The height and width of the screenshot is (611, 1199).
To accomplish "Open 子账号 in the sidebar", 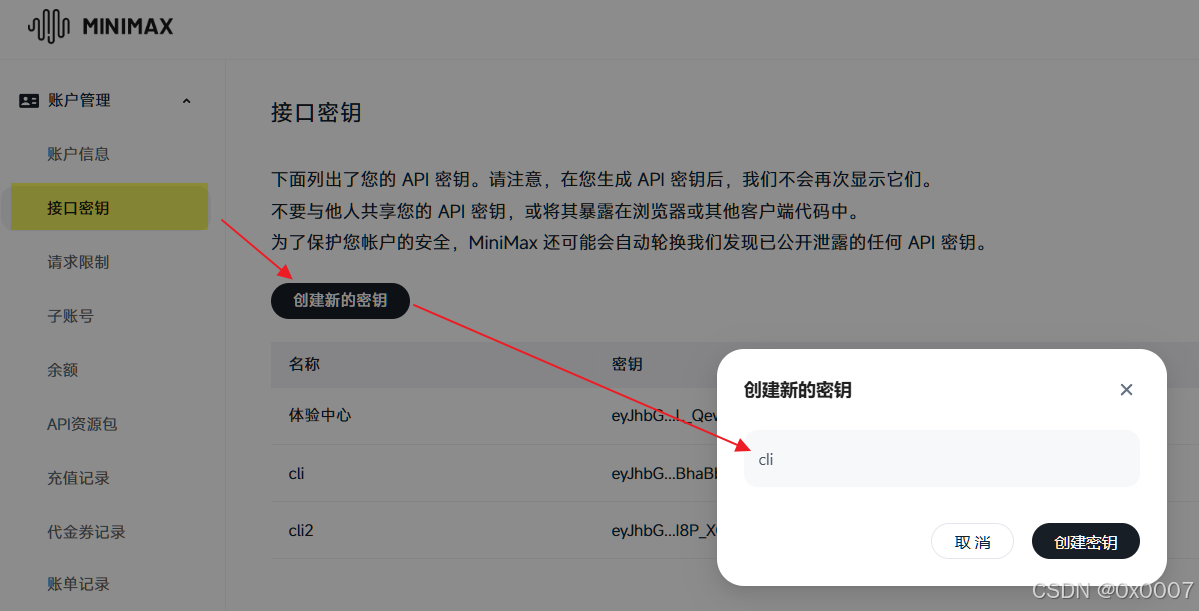I will [x=70, y=316].
